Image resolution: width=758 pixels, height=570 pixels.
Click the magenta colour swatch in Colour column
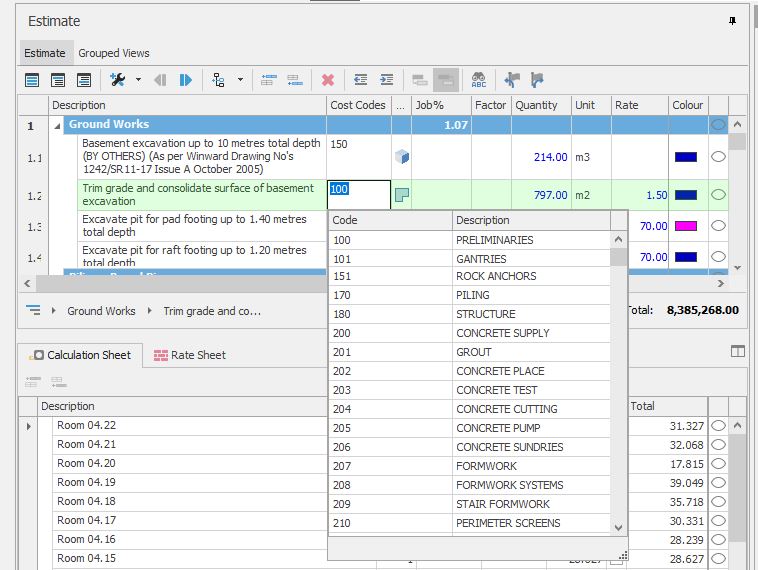[x=686, y=226]
